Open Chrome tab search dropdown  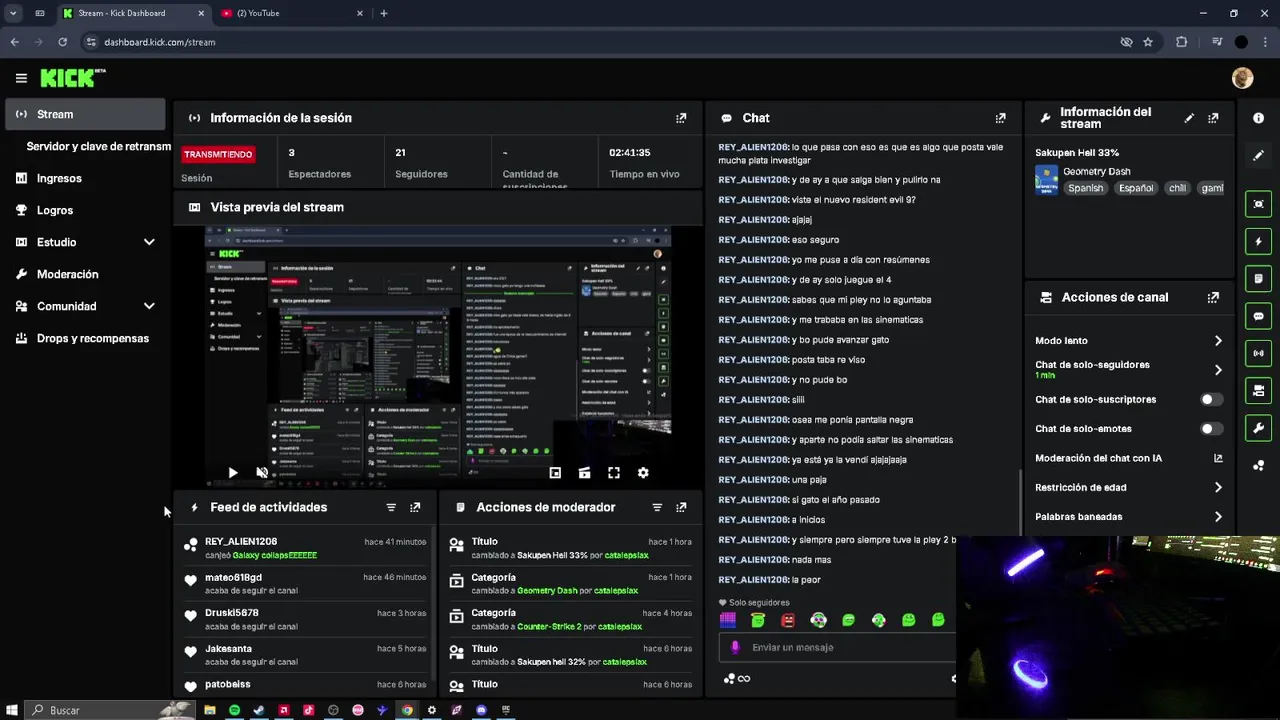click(13, 13)
